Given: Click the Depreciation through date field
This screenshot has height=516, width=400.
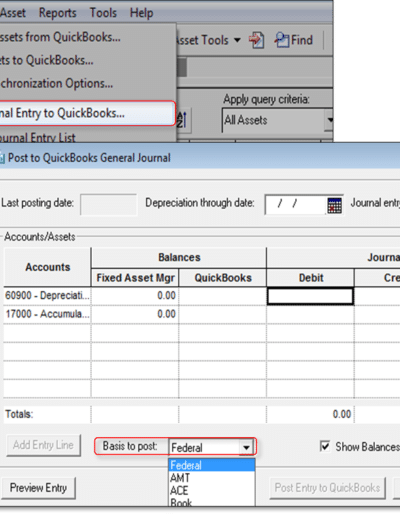Looking at the screenshot, I should [295, 204].
